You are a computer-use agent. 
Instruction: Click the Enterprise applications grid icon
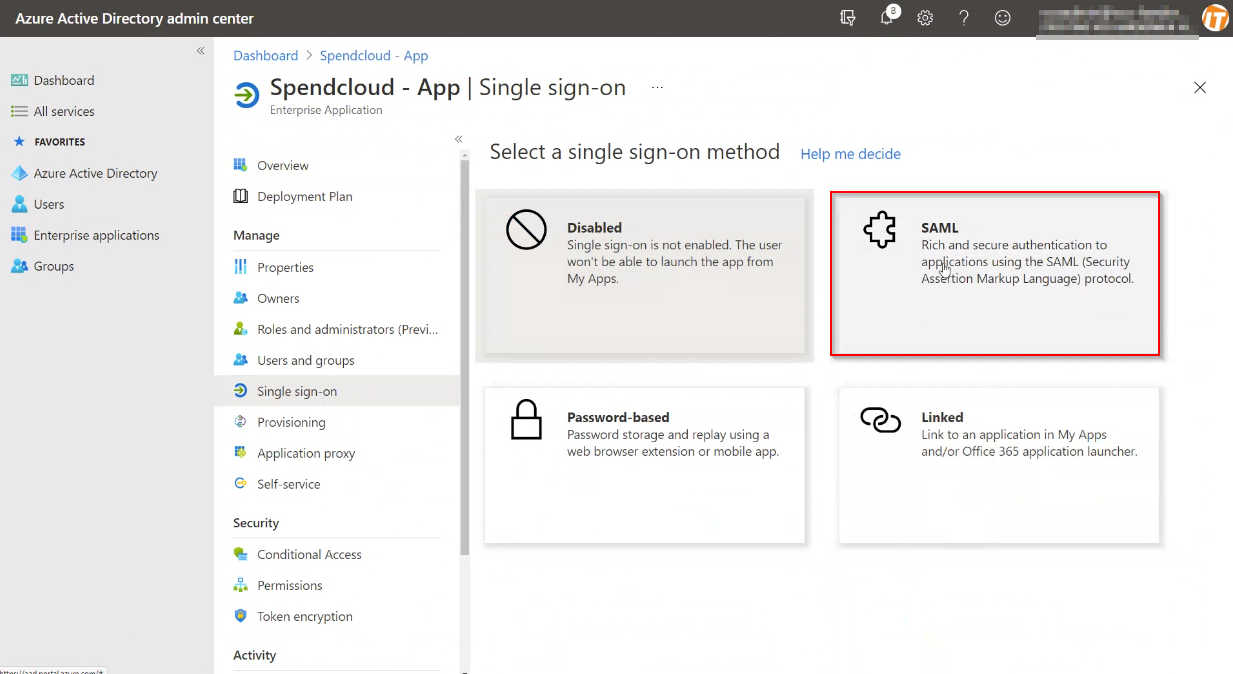pyautogui.click(x=19, y=235)
